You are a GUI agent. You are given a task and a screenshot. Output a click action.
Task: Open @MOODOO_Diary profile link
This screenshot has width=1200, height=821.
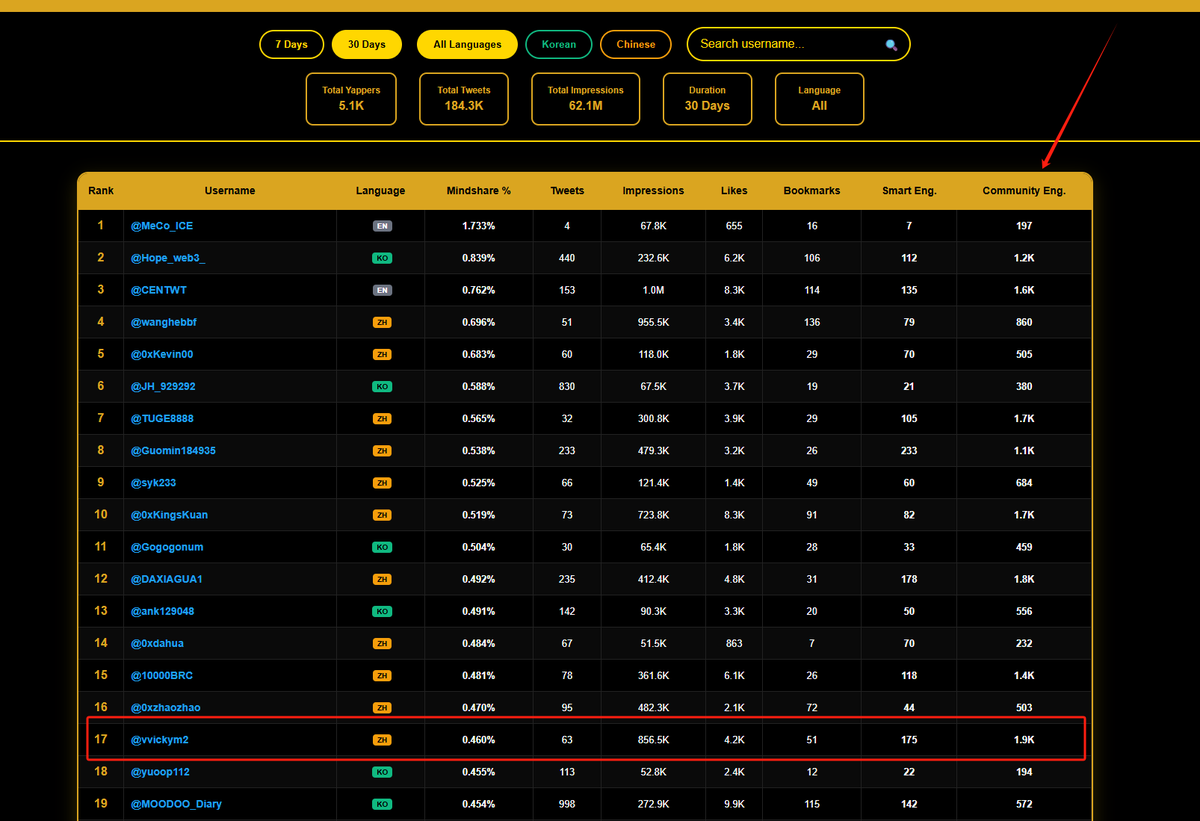[x=176, y=804]
